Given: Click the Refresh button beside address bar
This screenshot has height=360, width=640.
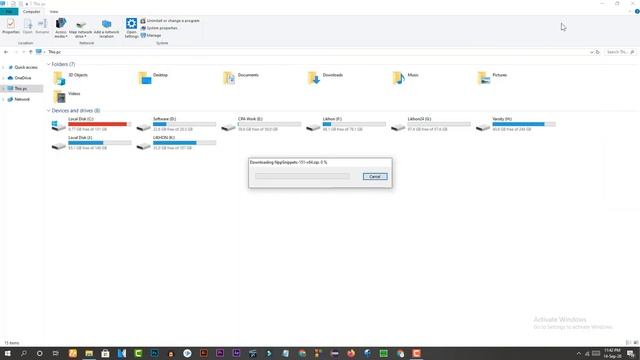Looking at the screenshot, I should (x=598, y=52).
